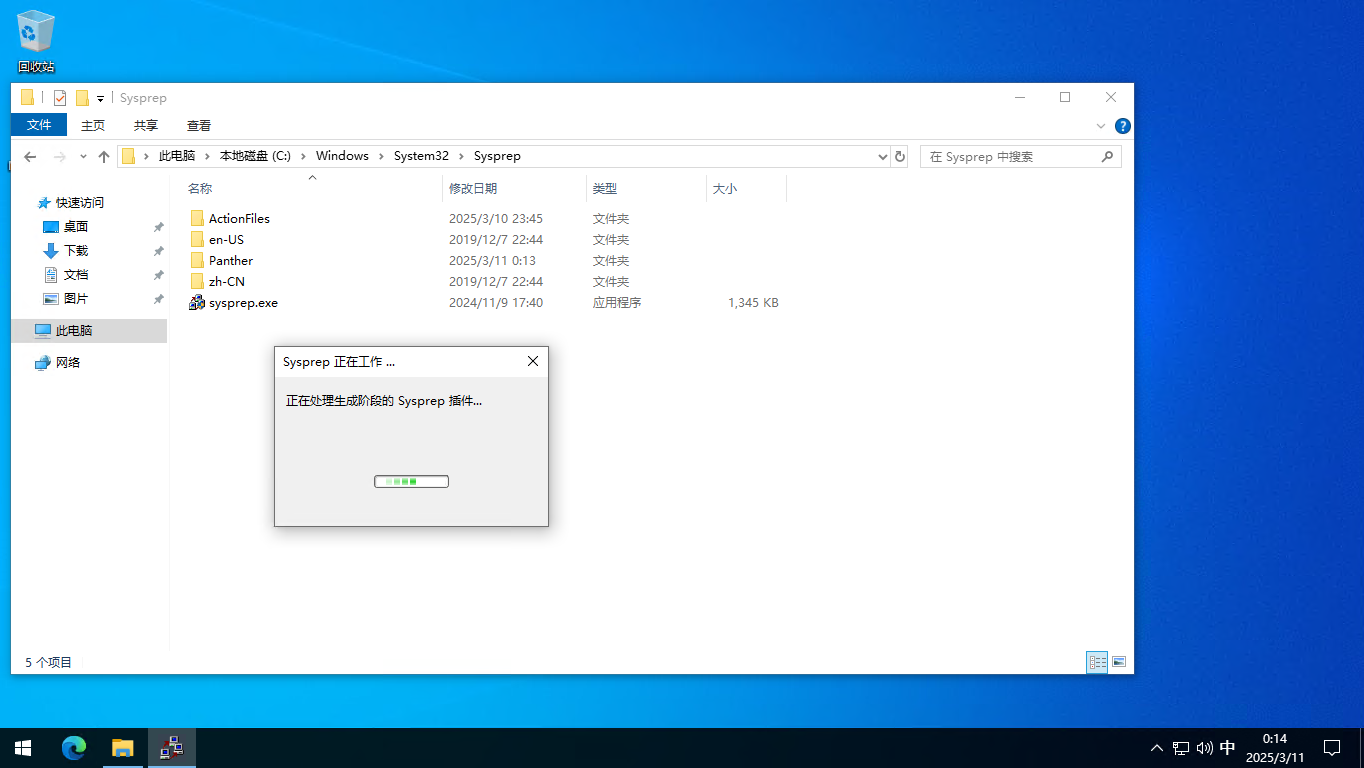Screen dimensions: 1364x768
Task: Launch Microsoft Edge from the taskbar
Action: click(74, 747)
